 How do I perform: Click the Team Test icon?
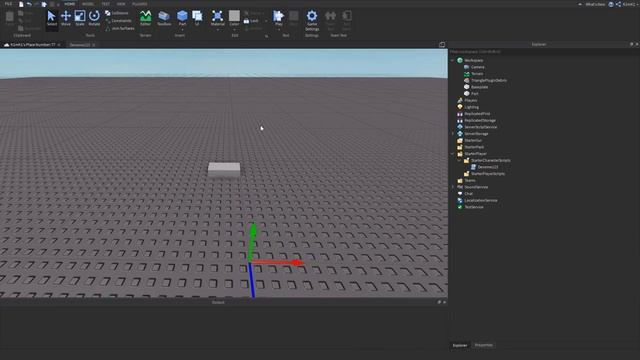(x=331, y=20)
